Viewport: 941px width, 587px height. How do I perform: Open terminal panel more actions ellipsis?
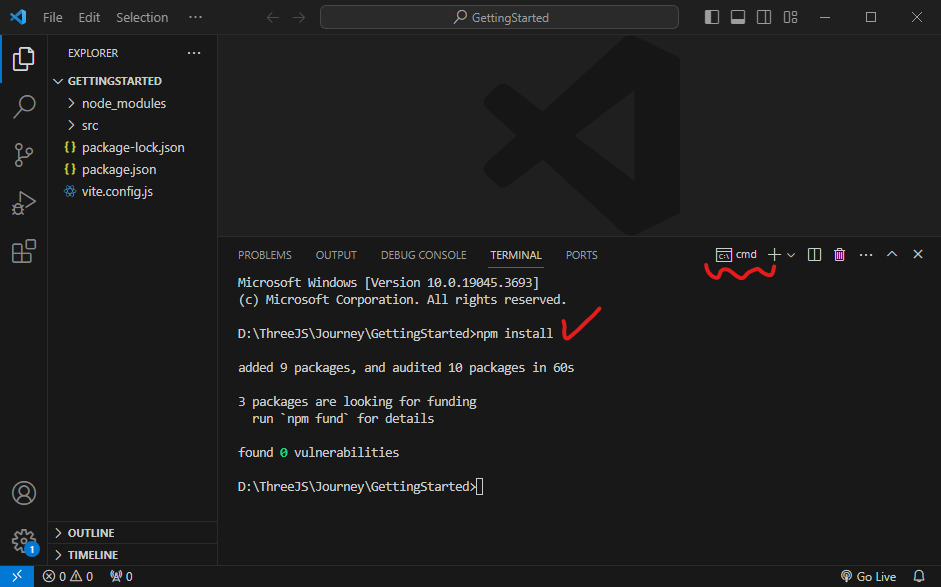[865, 254]
